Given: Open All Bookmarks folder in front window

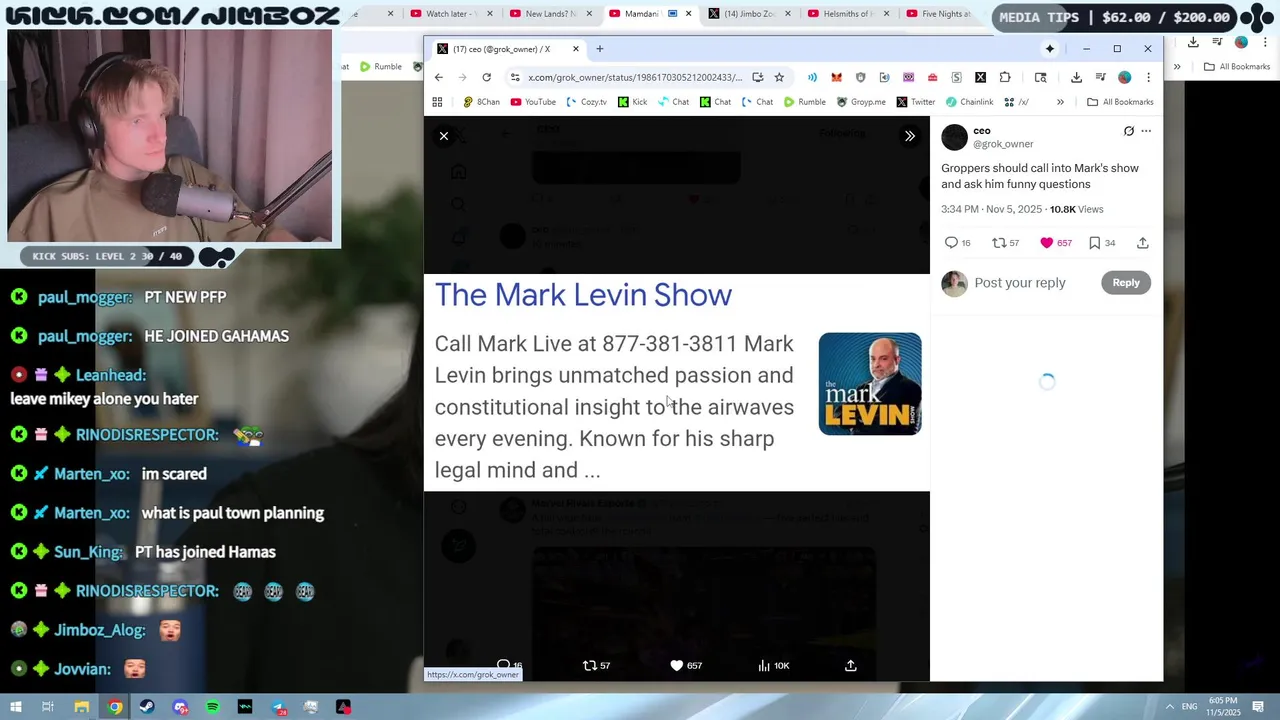Looking at the screenshot, I should coord(1120,102).
